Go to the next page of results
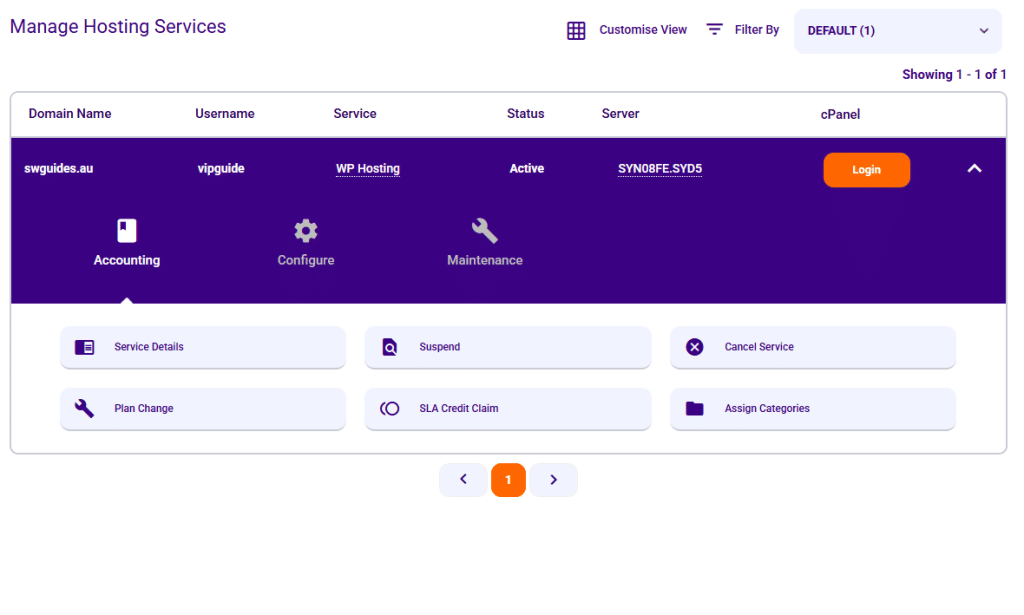The width and height of the screenshot is (1024, 615). 553,479
